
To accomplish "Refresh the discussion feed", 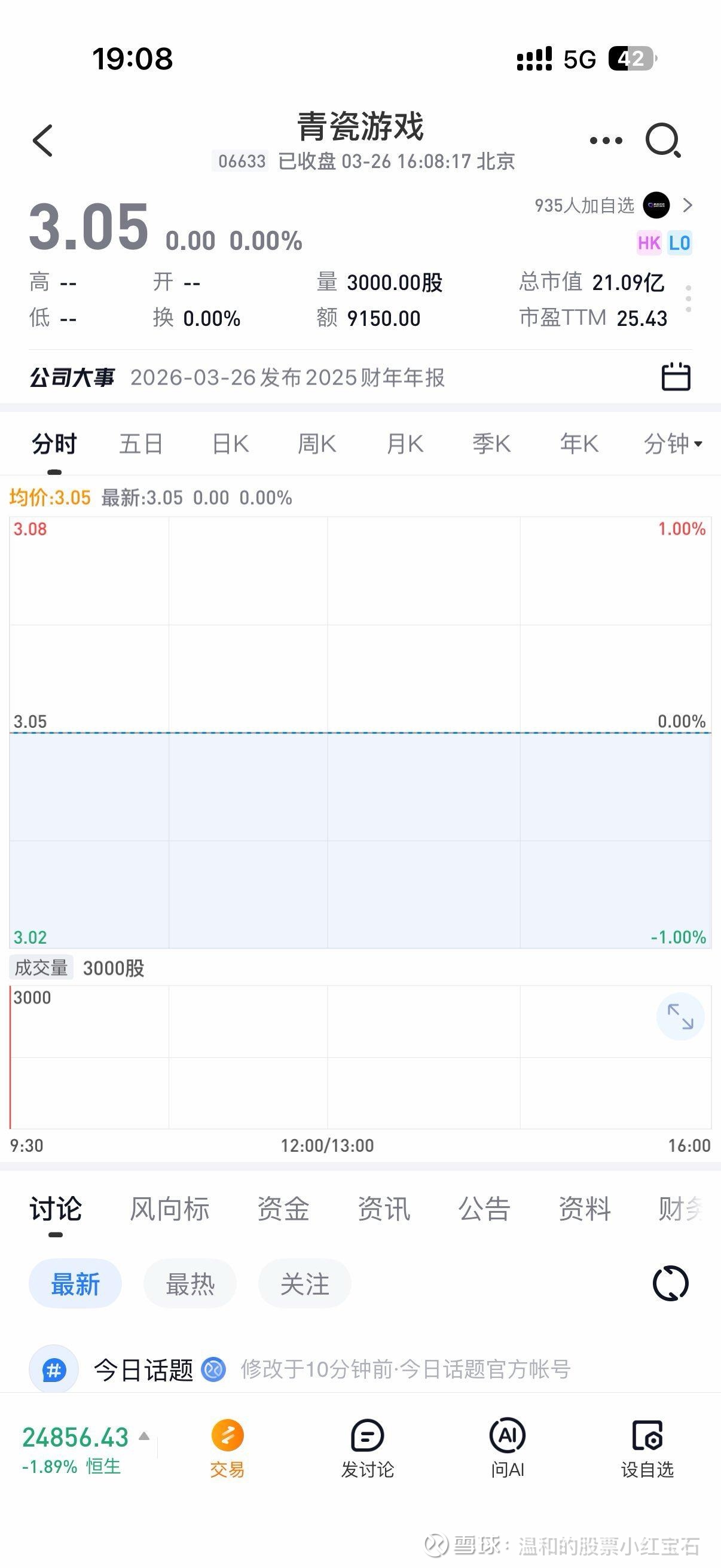I will tap(670, 1283).
